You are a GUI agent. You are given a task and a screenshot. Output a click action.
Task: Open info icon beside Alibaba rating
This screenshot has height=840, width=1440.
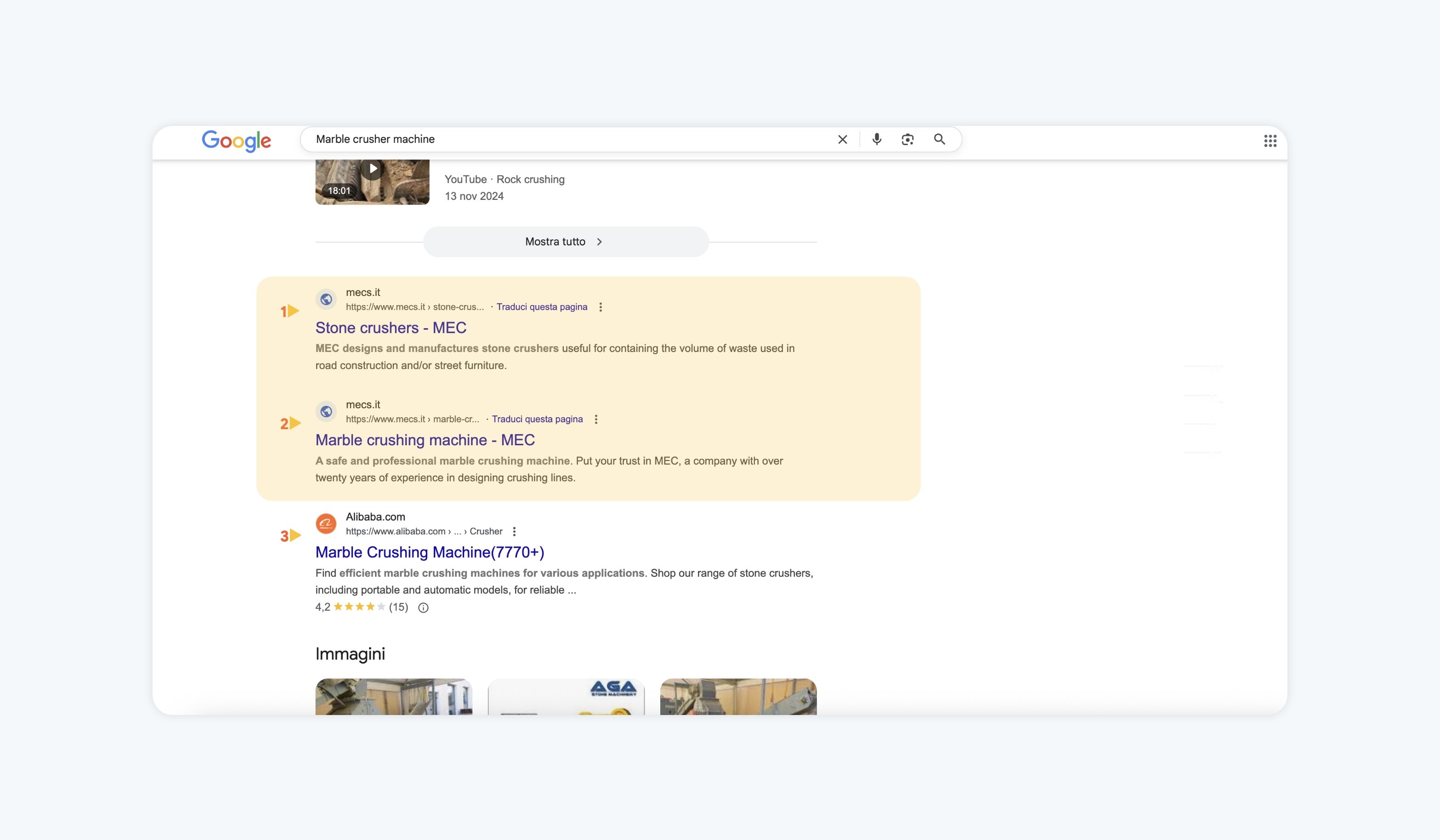(424, 607)
